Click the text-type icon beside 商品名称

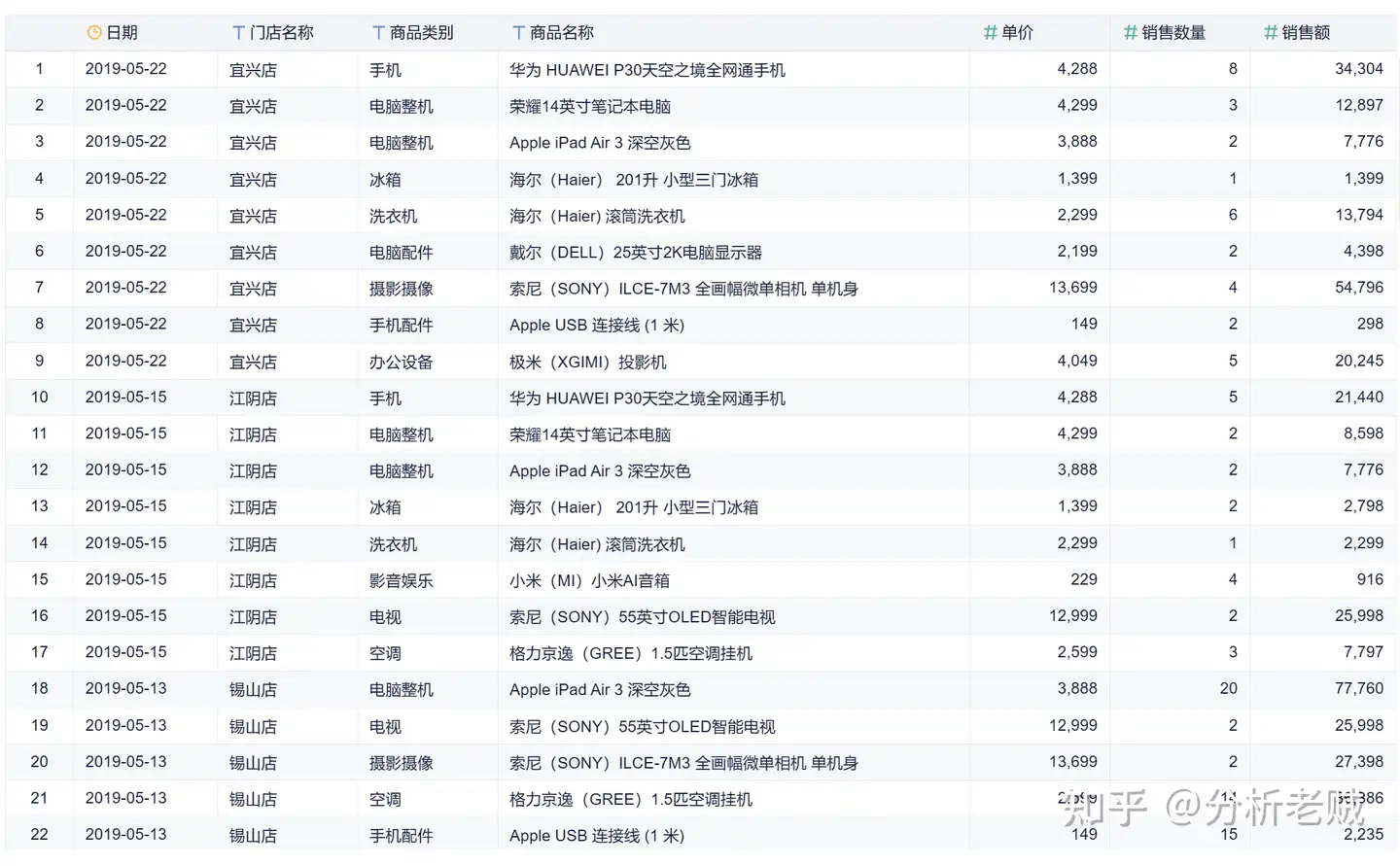coord(518,33)
